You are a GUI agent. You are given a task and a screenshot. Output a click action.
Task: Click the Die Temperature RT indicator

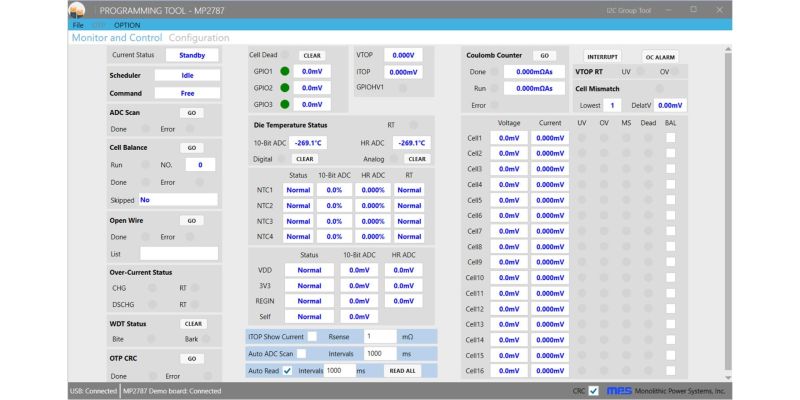(x=414, y=125)
